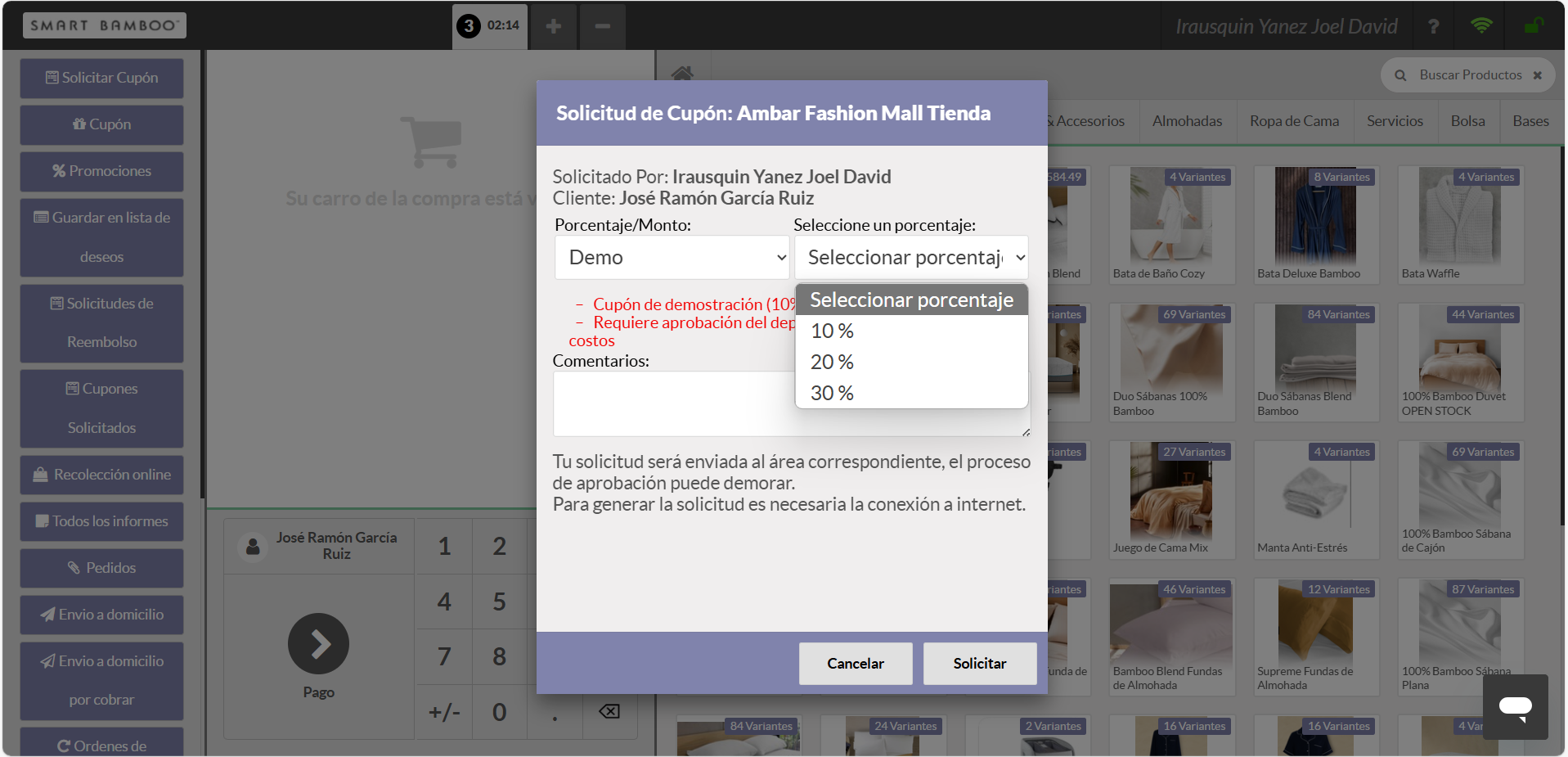Select Duo Sábanas Blend Bamboo product
1568x757 pixels.
(x=1315, y=363)
